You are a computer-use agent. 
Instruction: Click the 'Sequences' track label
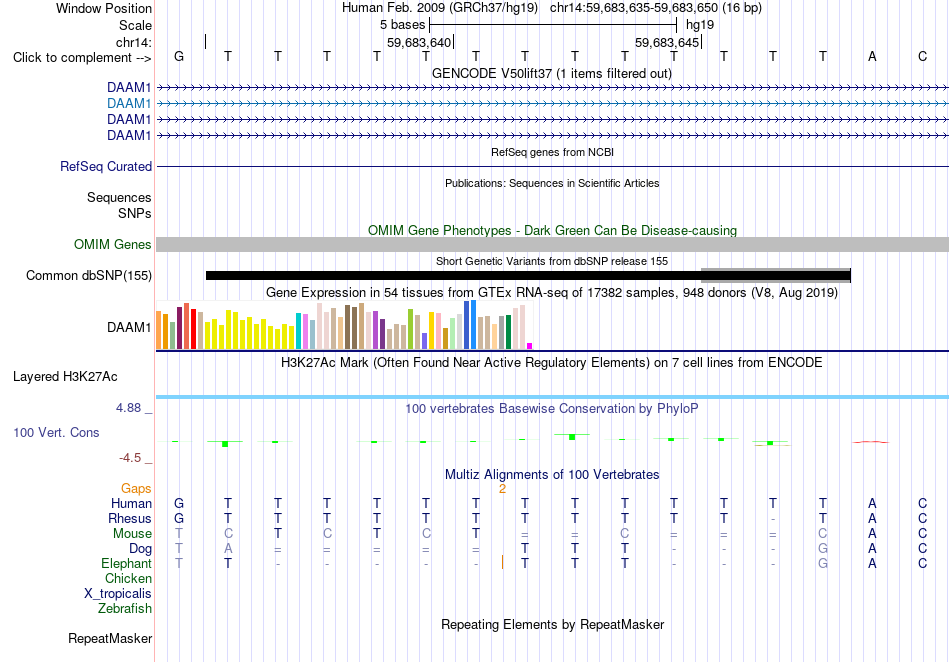[119, 197]
